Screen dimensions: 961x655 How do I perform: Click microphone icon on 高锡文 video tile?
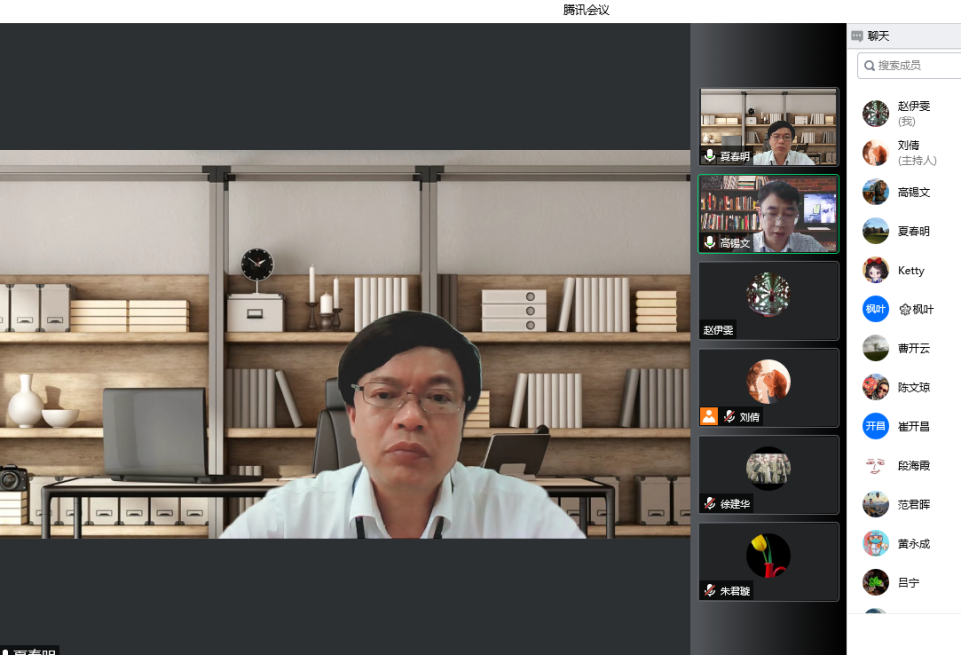pyautogui.click(x=709, y=243)
